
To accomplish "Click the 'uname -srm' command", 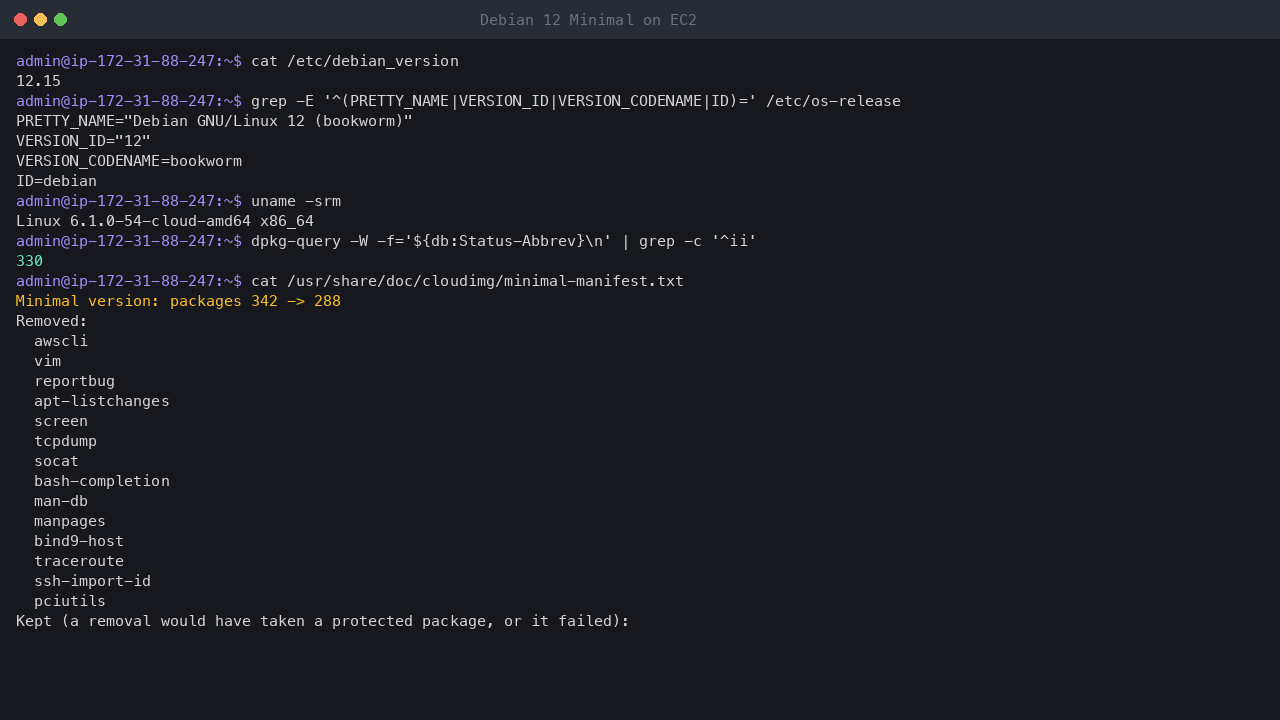I will point(296,201).
